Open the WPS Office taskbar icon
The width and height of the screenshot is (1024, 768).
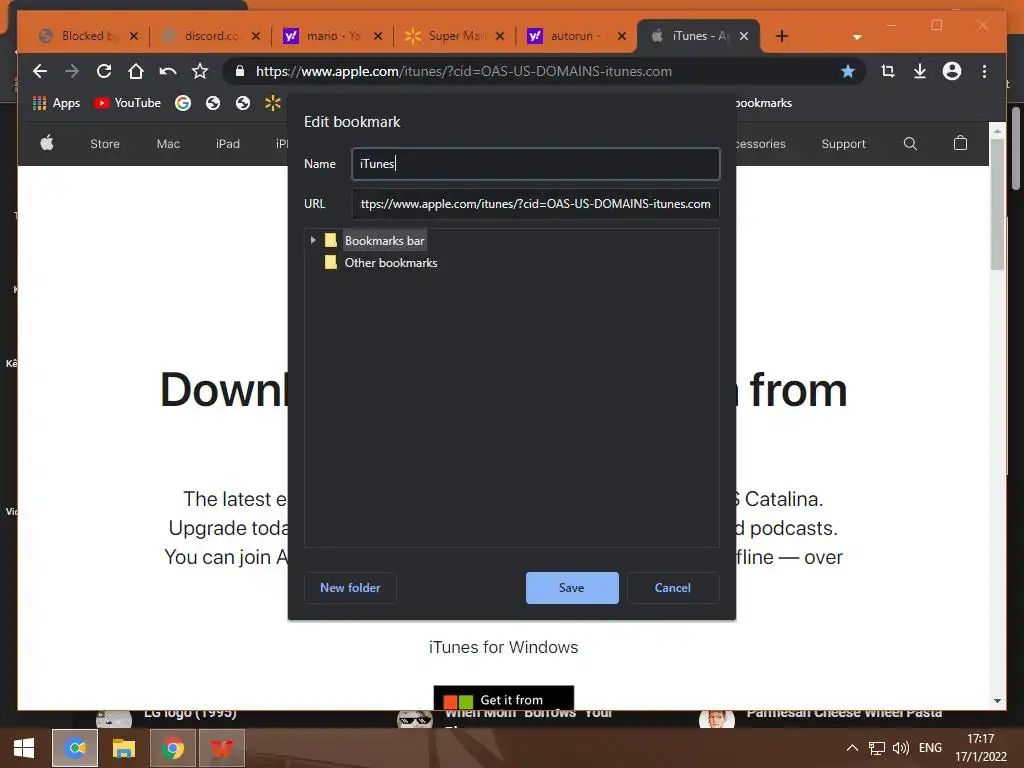(x=221, y=748)
